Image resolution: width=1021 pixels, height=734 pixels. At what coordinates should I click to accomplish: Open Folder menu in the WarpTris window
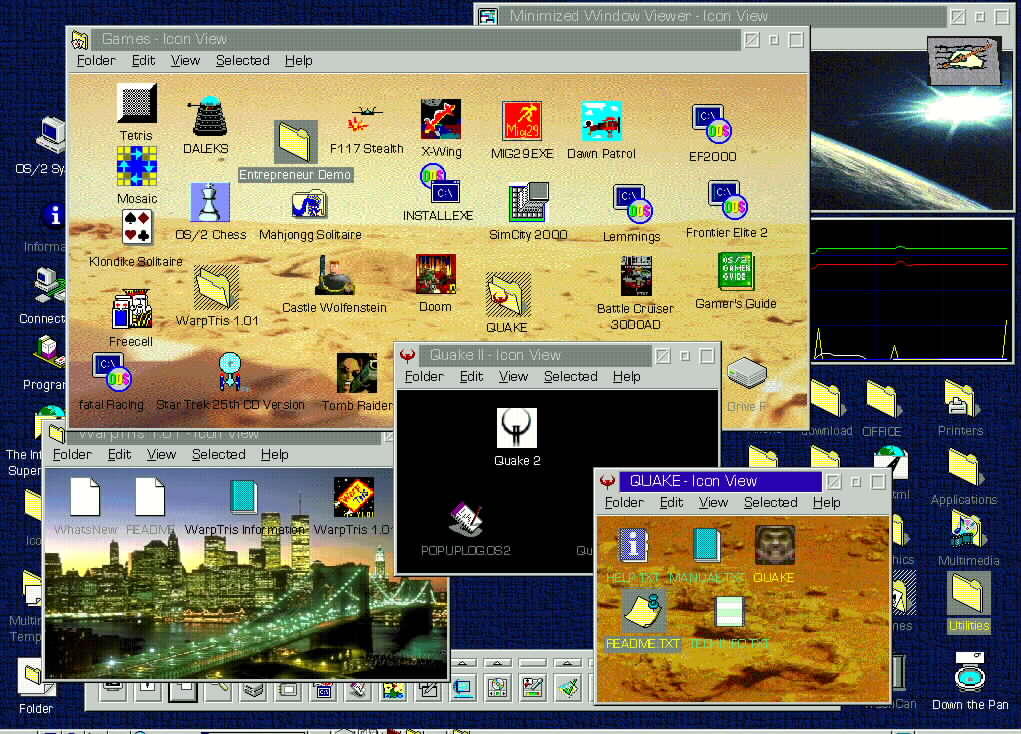point(72,454)
